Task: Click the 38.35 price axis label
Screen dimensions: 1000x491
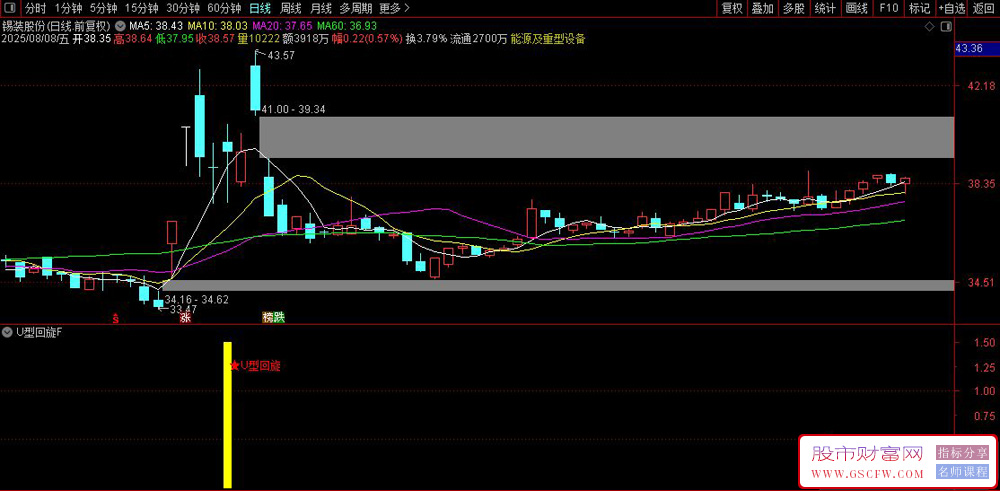Action: 981,184
